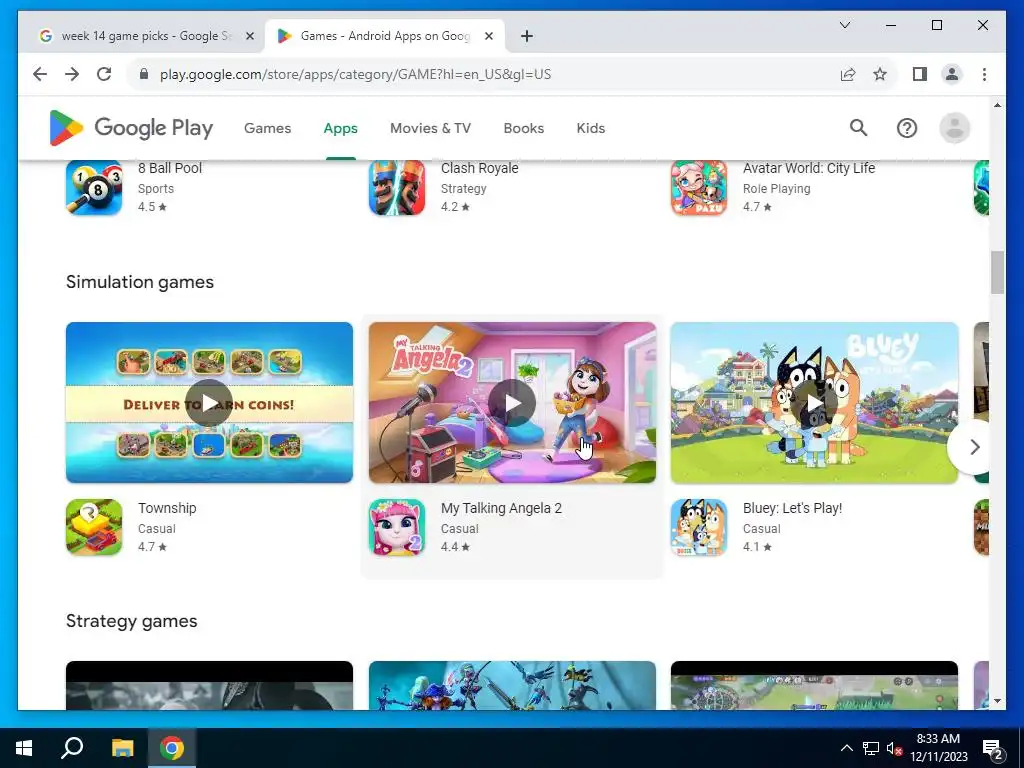
Task: Open the Township app icon
Action: click(x=94, y=527)
